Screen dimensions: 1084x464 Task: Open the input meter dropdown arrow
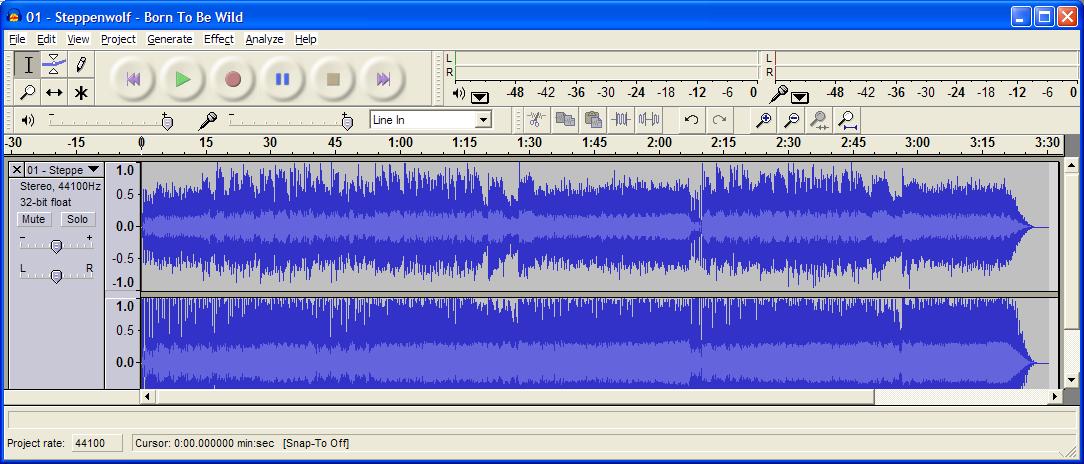pyautogui.click(x=800, y=98)
